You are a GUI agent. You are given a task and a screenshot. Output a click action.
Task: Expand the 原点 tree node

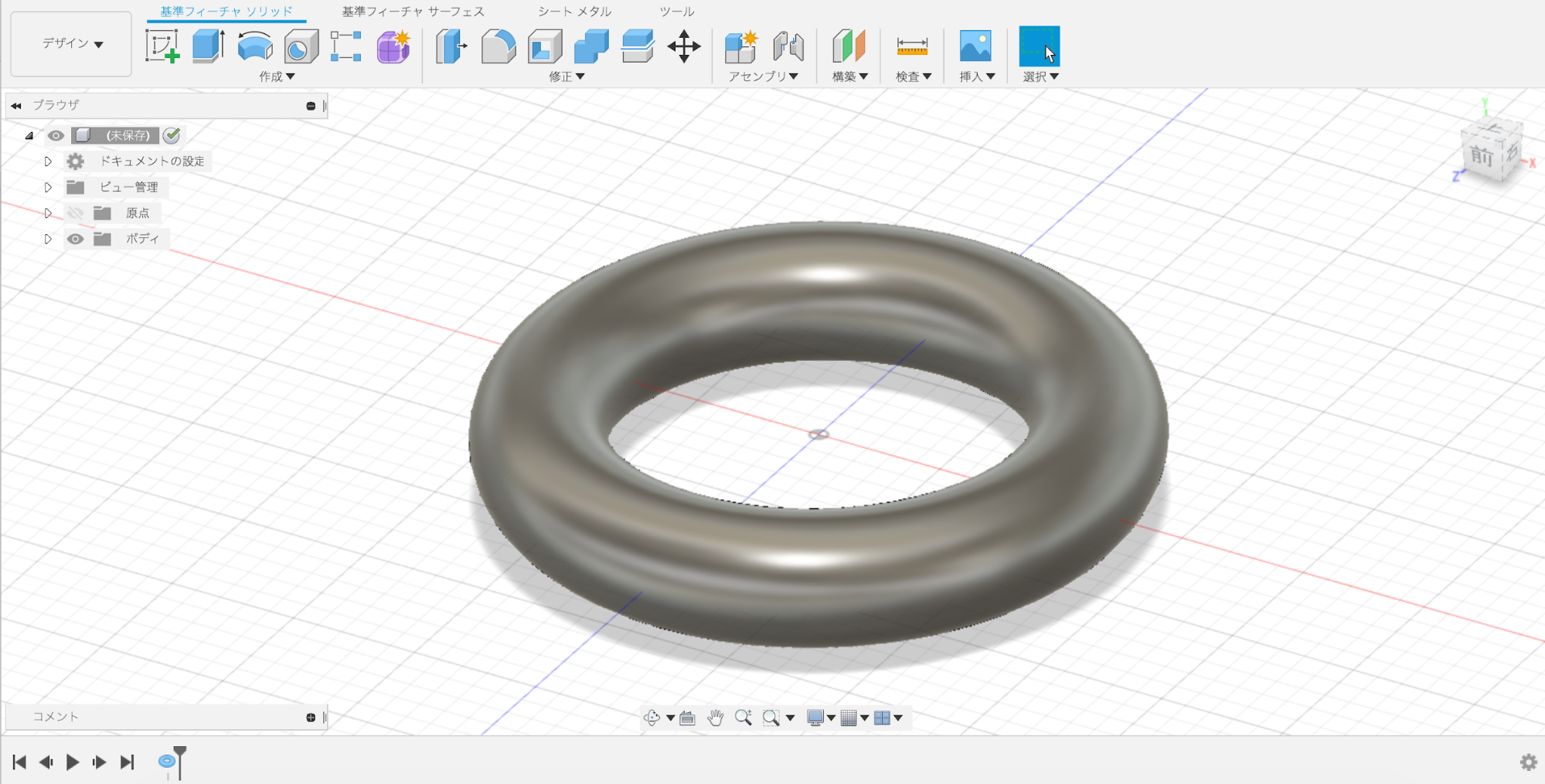48,213
